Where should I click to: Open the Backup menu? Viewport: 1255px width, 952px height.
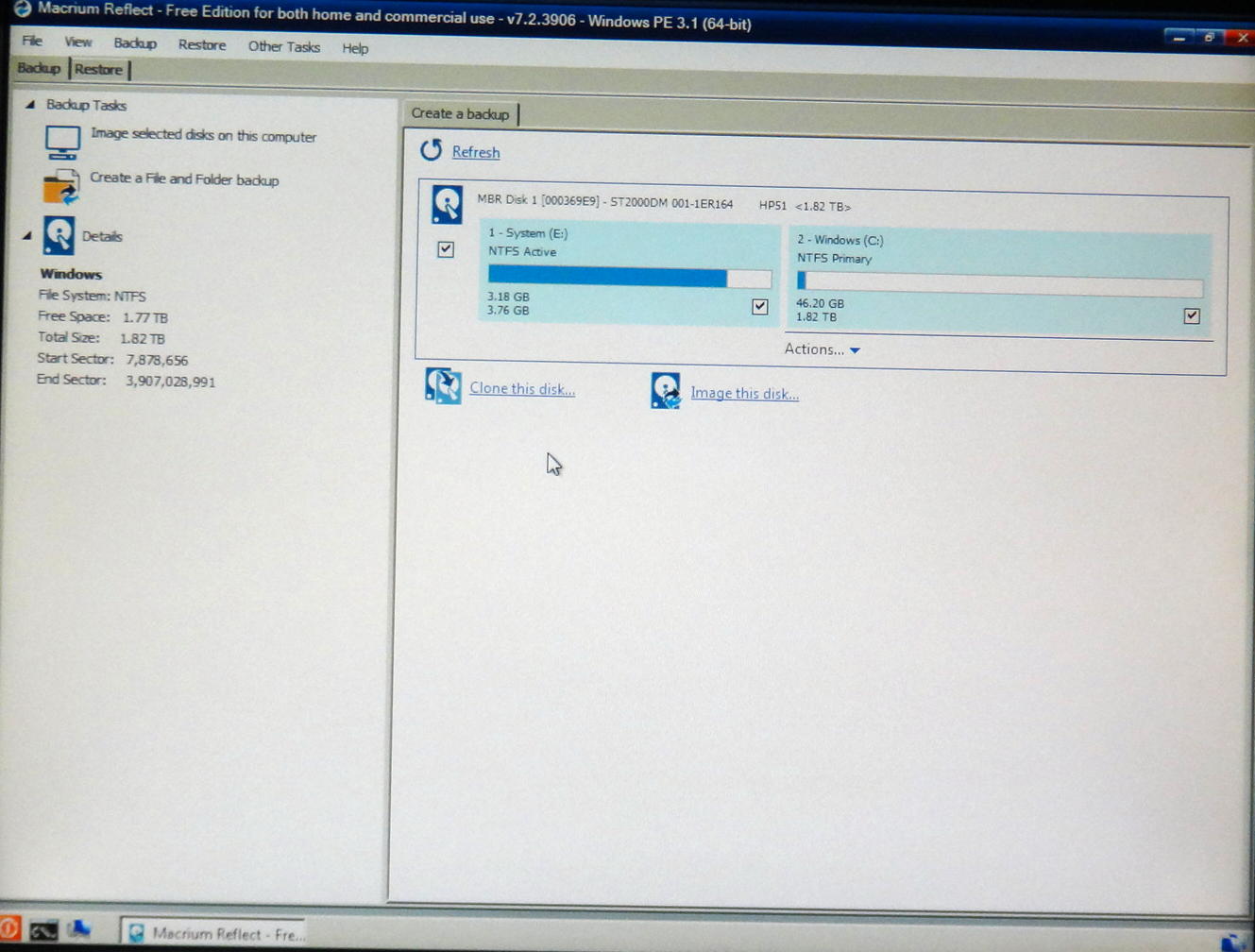click(135, 43)
